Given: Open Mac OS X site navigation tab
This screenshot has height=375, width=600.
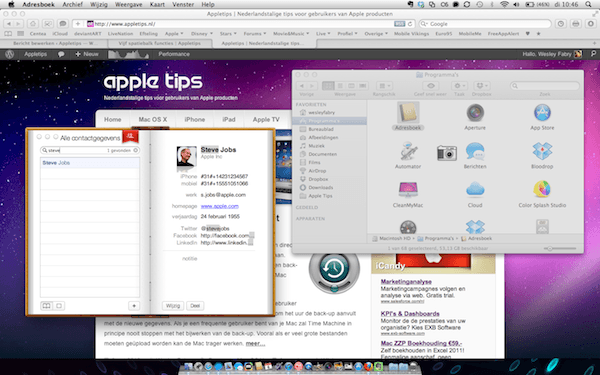Looking at the screenshot, I should [153, 119].
